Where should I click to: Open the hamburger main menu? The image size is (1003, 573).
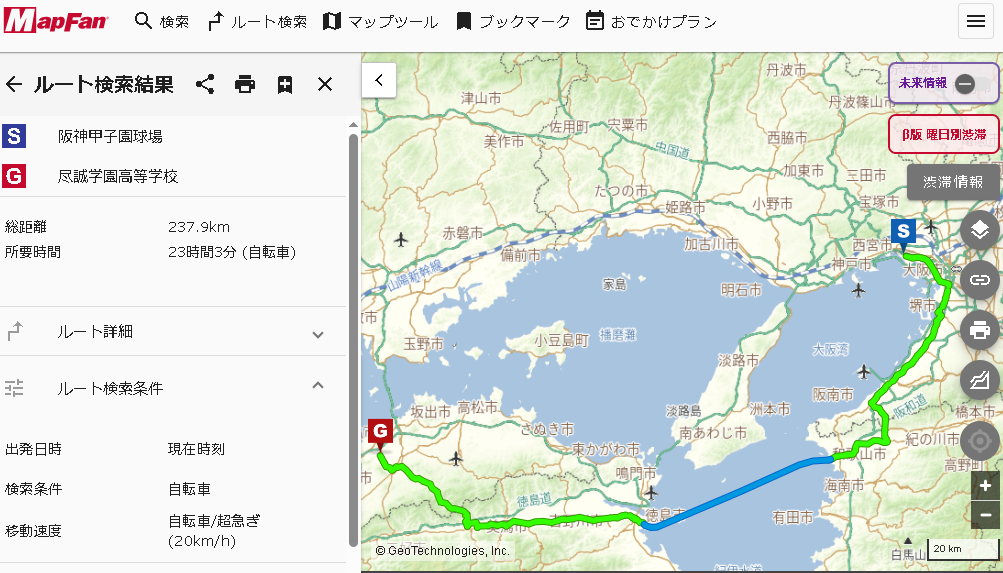tap(975, 21)
